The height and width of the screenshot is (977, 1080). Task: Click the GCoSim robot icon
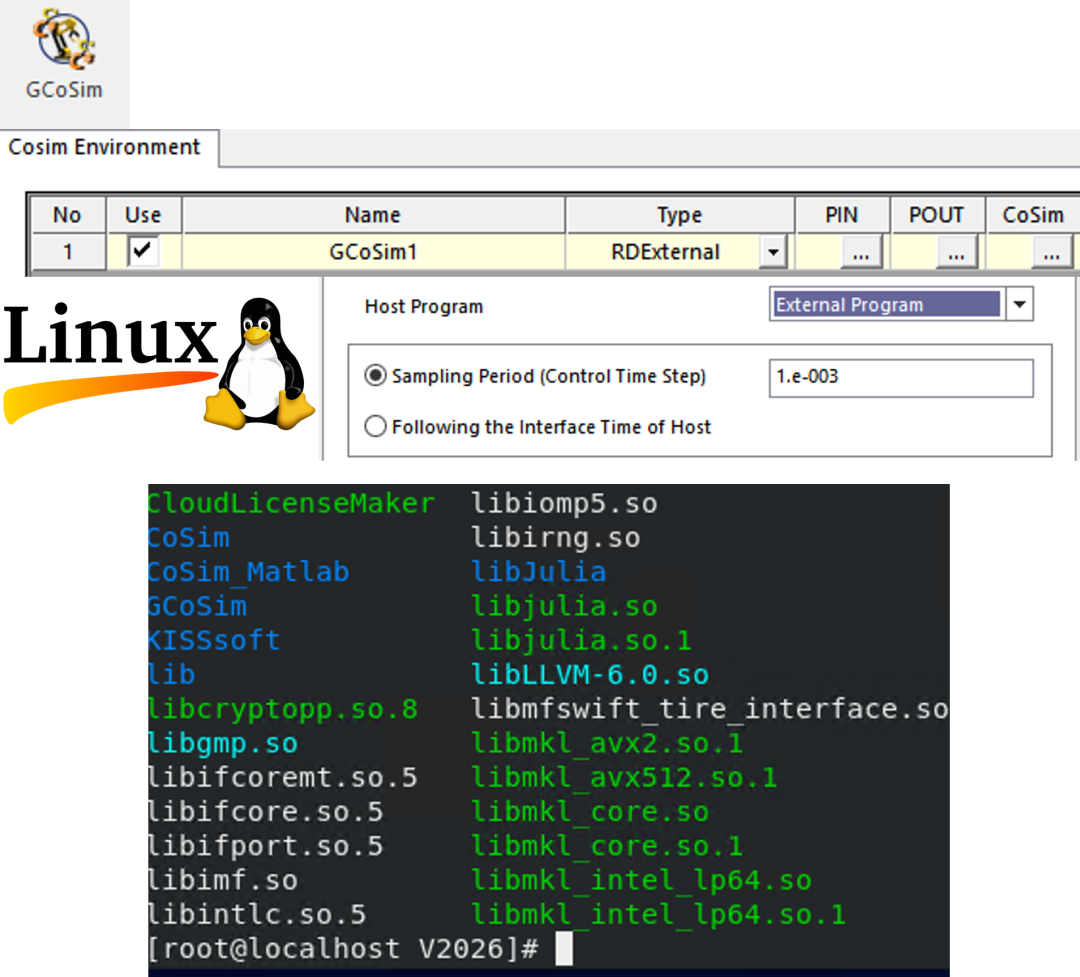65,39
